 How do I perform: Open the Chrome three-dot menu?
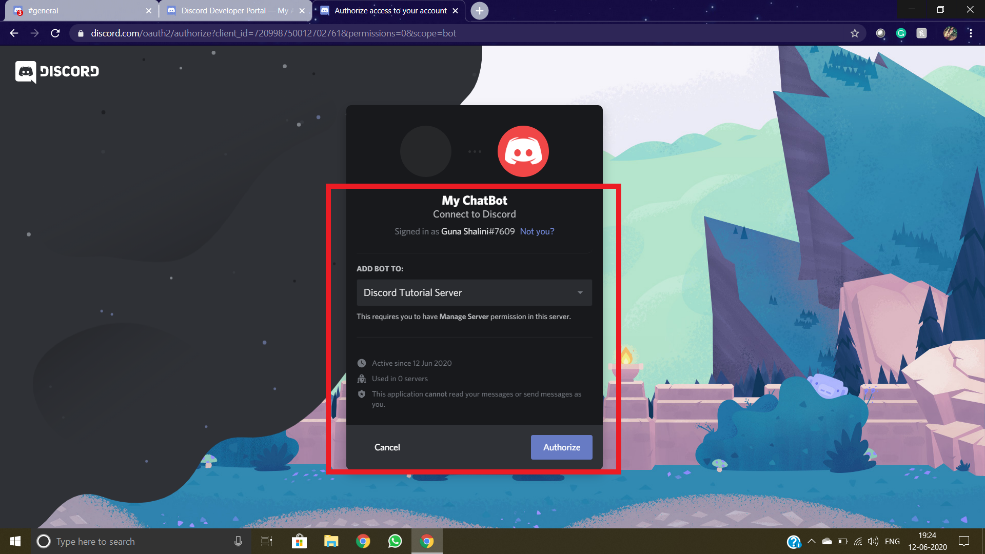[x=971, y=33]
